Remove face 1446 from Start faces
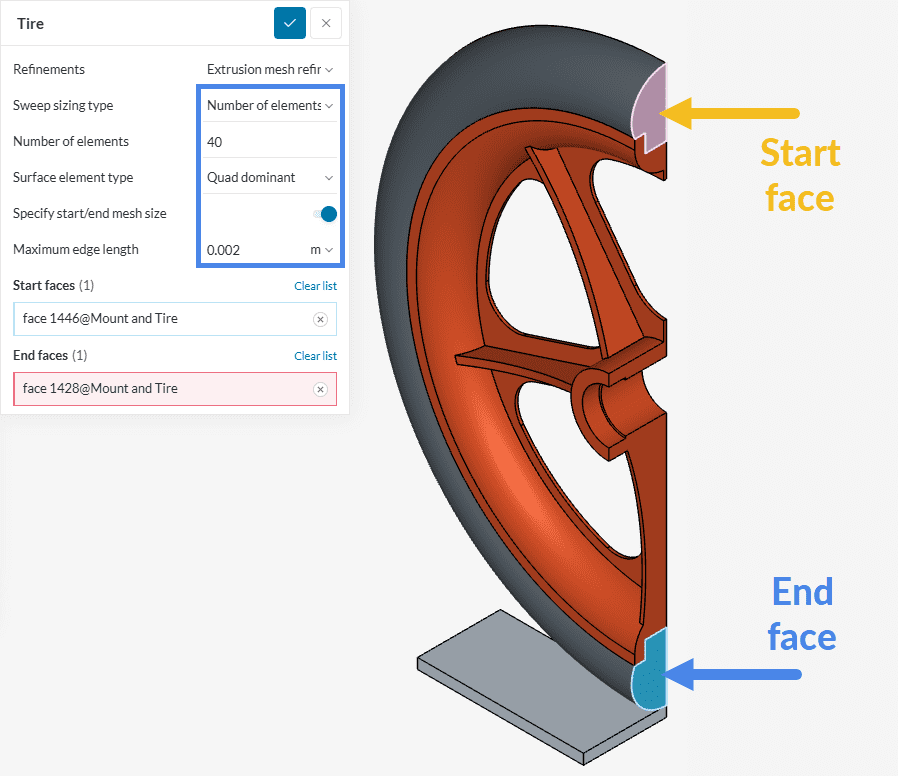898x776 pixels. tap(320, 319)
